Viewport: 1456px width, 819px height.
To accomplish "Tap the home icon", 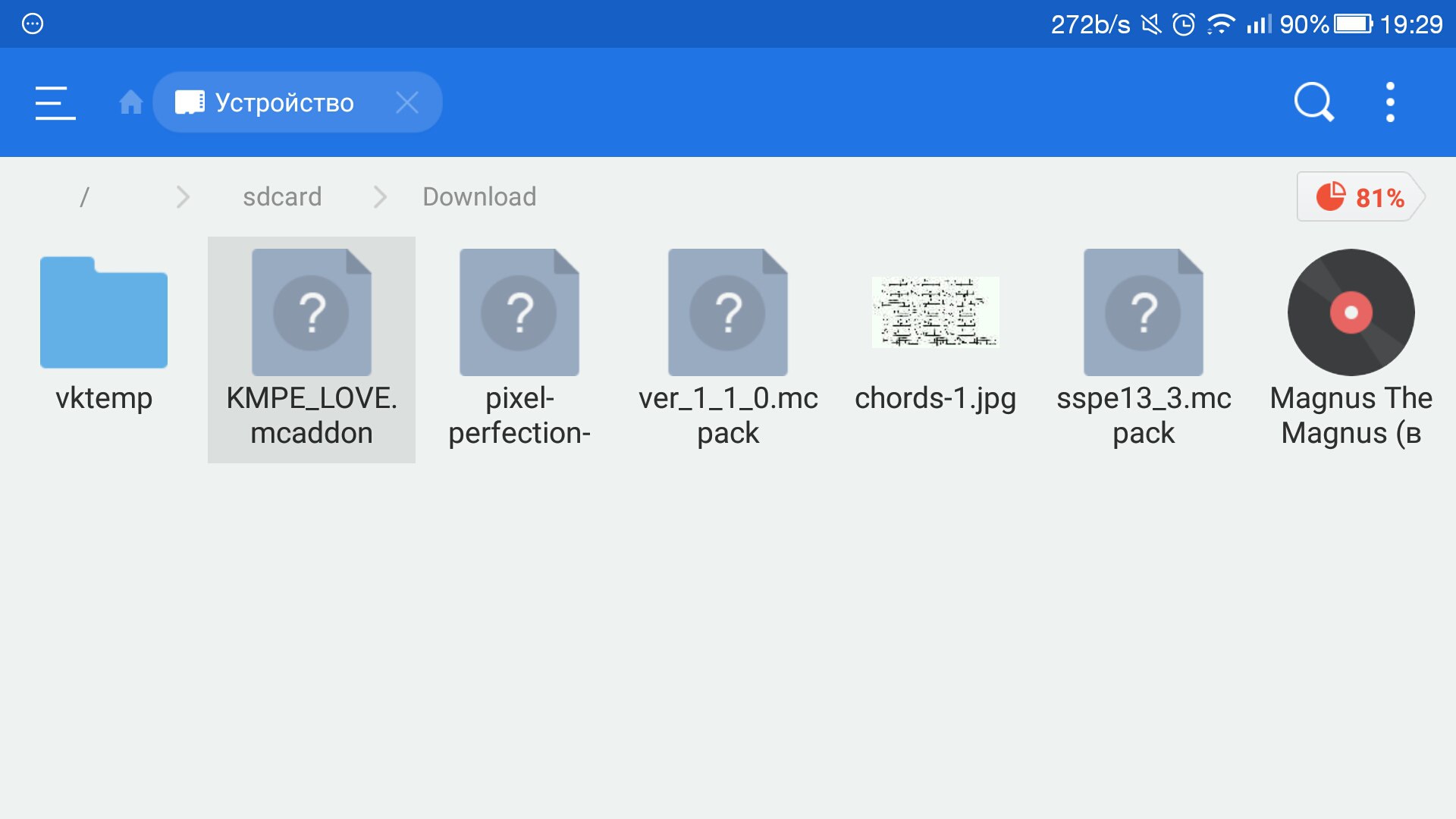I will (x=130, y=102).
